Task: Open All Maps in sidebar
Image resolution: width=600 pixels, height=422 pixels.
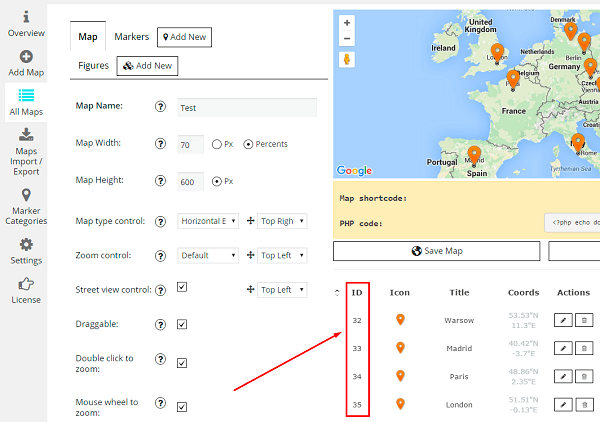Action: click(26, 103)
